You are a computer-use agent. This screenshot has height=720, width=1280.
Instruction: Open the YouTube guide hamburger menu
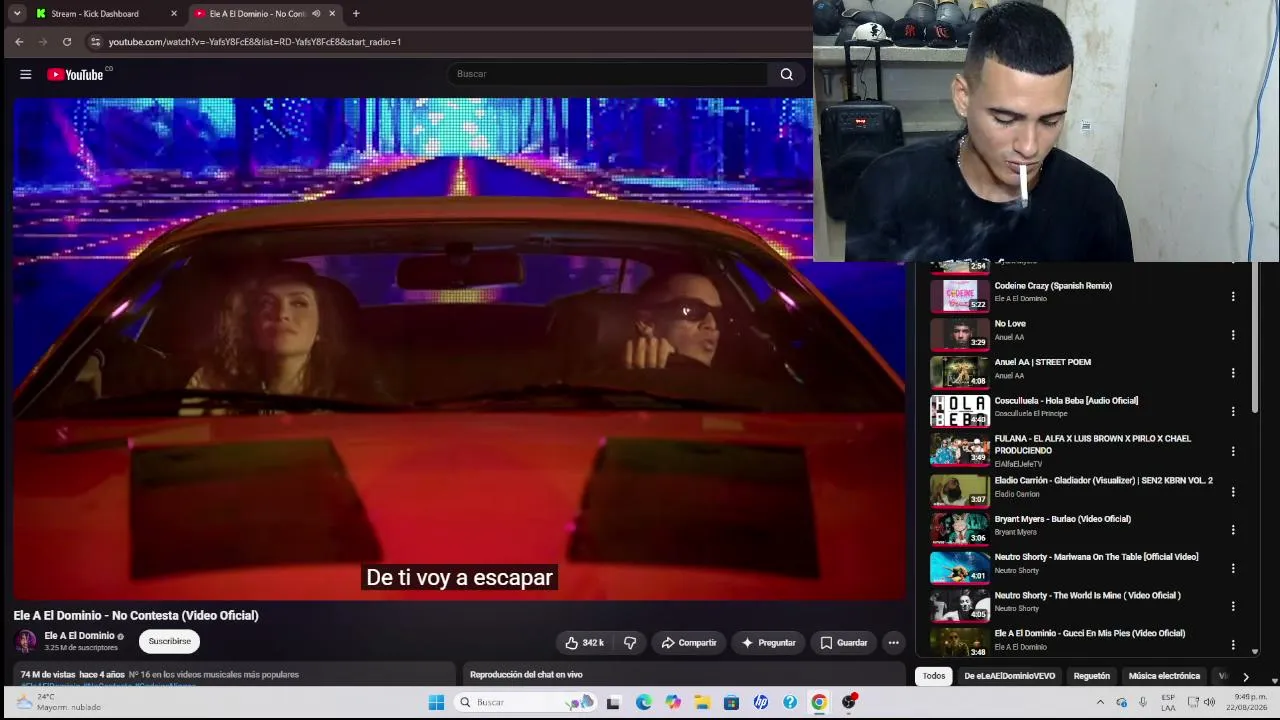pos(26,74)
